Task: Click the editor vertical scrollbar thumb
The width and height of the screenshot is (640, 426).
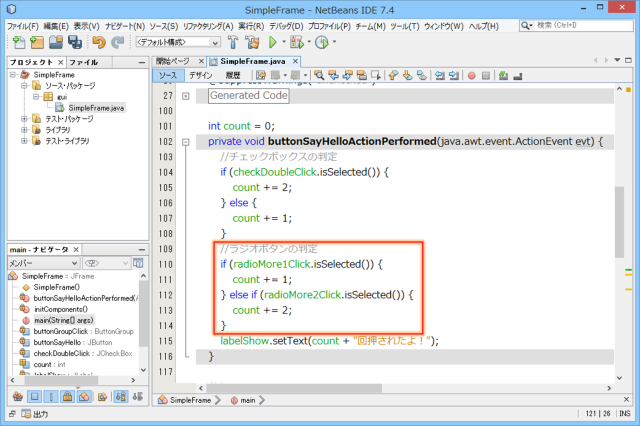Action: point(619,222)
